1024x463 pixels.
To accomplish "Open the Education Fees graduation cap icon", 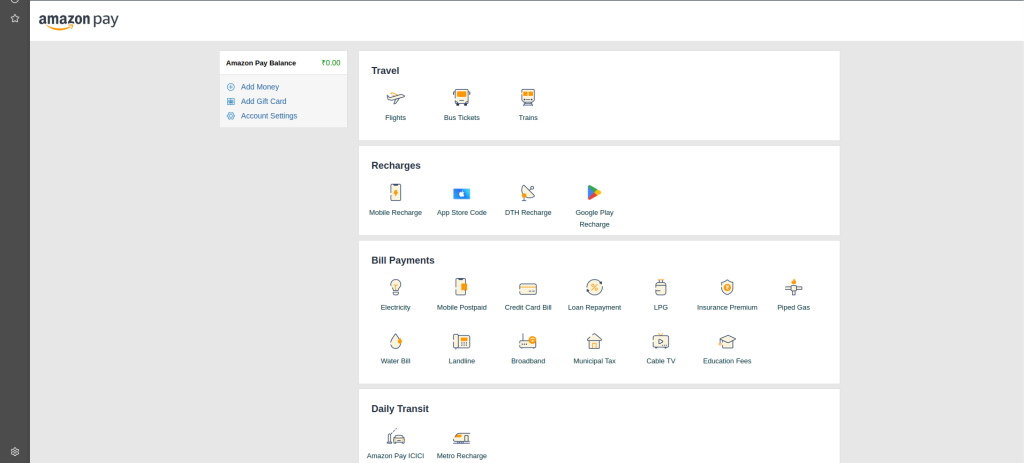I will point(727,341).
